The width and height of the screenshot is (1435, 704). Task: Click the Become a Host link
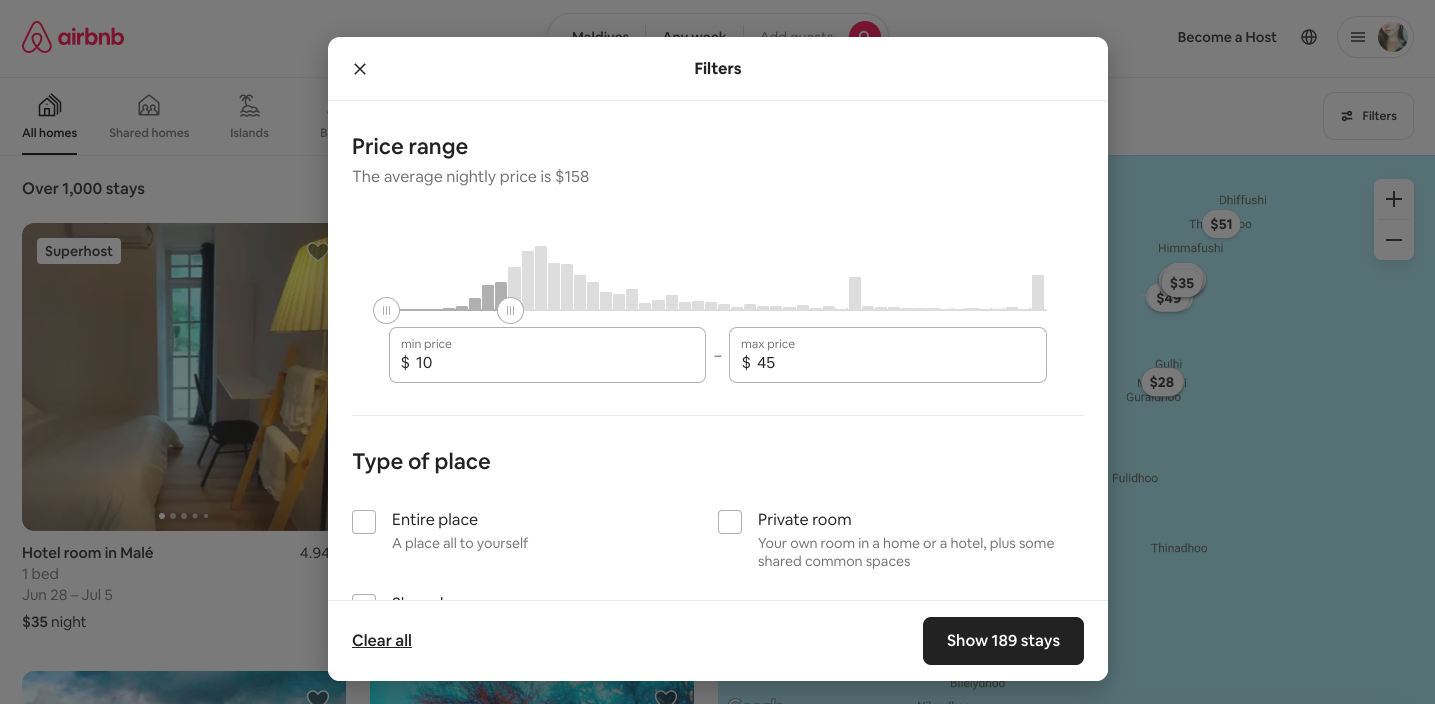pos(1227,37)
